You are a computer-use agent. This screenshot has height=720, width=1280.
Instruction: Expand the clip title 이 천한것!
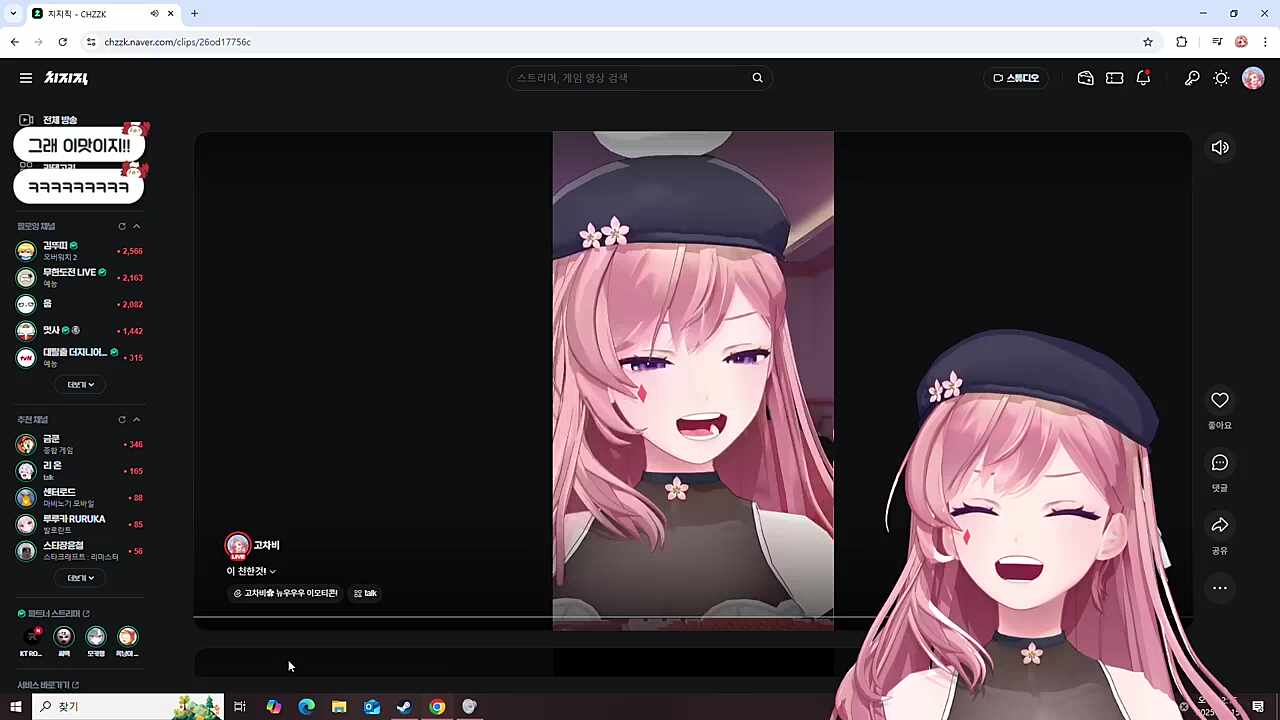251,571
